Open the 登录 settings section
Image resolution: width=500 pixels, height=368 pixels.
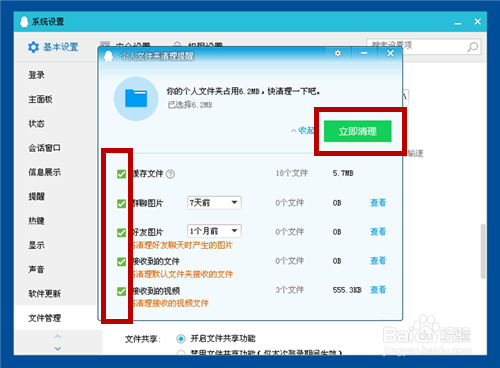[x=36, y=75]
